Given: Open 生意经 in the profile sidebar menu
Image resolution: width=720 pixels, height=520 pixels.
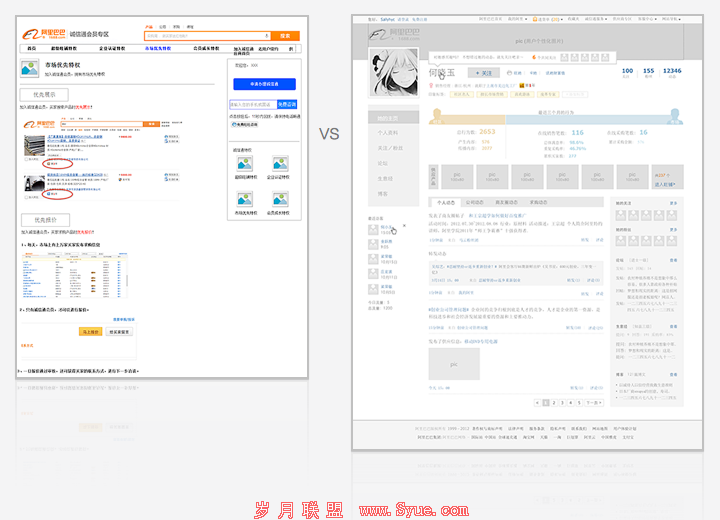Looking at the screenshot, I should 385,178.
